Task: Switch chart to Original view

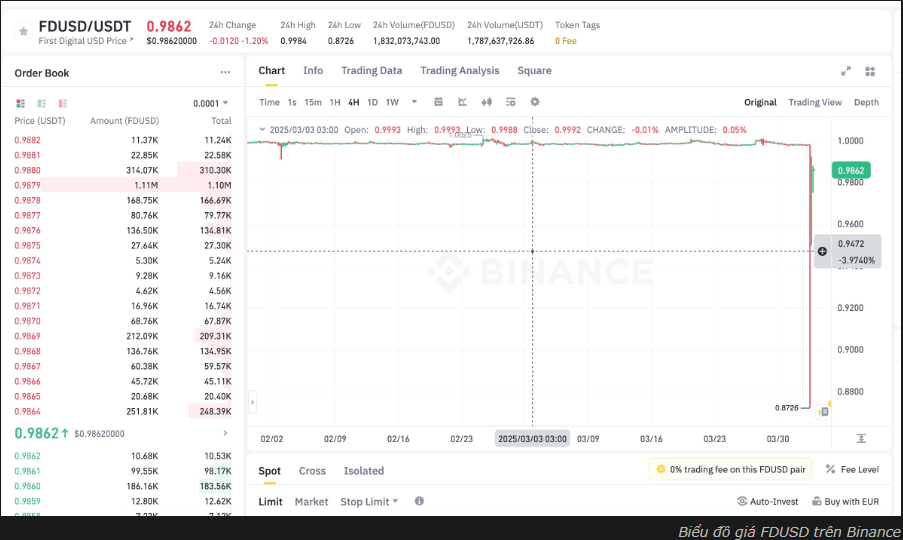Action: click(x=760, y=102)
